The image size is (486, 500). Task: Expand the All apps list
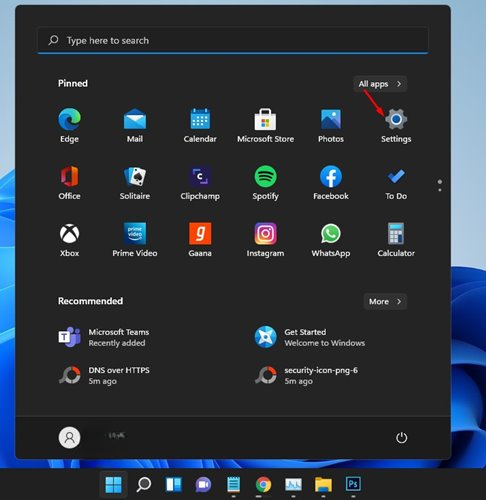click(x=380, y=84)
